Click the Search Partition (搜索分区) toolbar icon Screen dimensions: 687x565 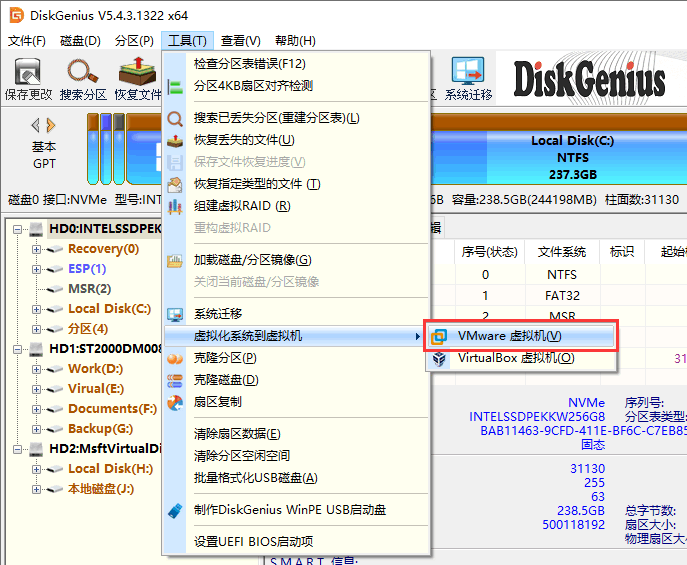[x=83, y=79]
